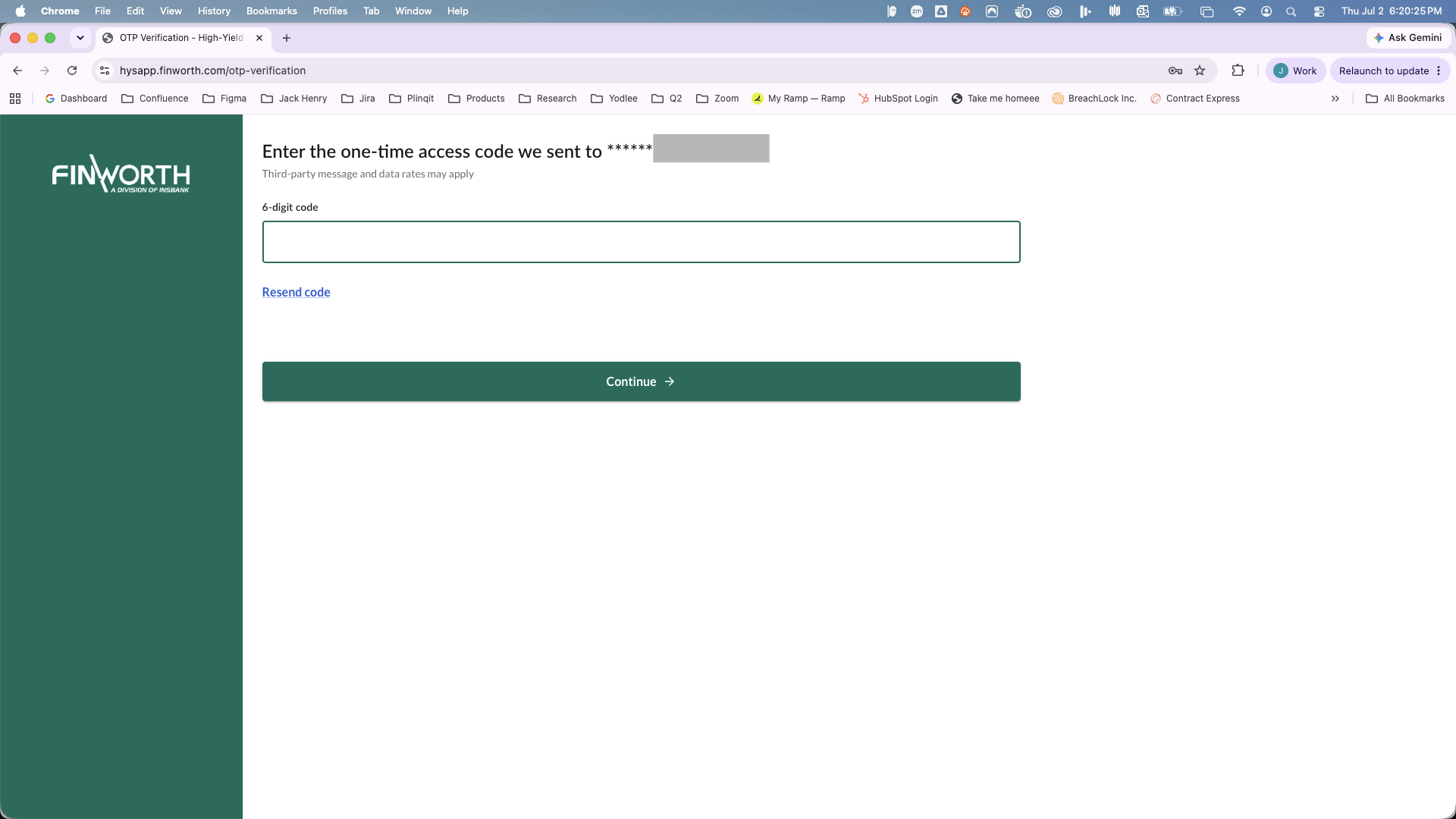Open the Work profile button

pos(1295,71)
